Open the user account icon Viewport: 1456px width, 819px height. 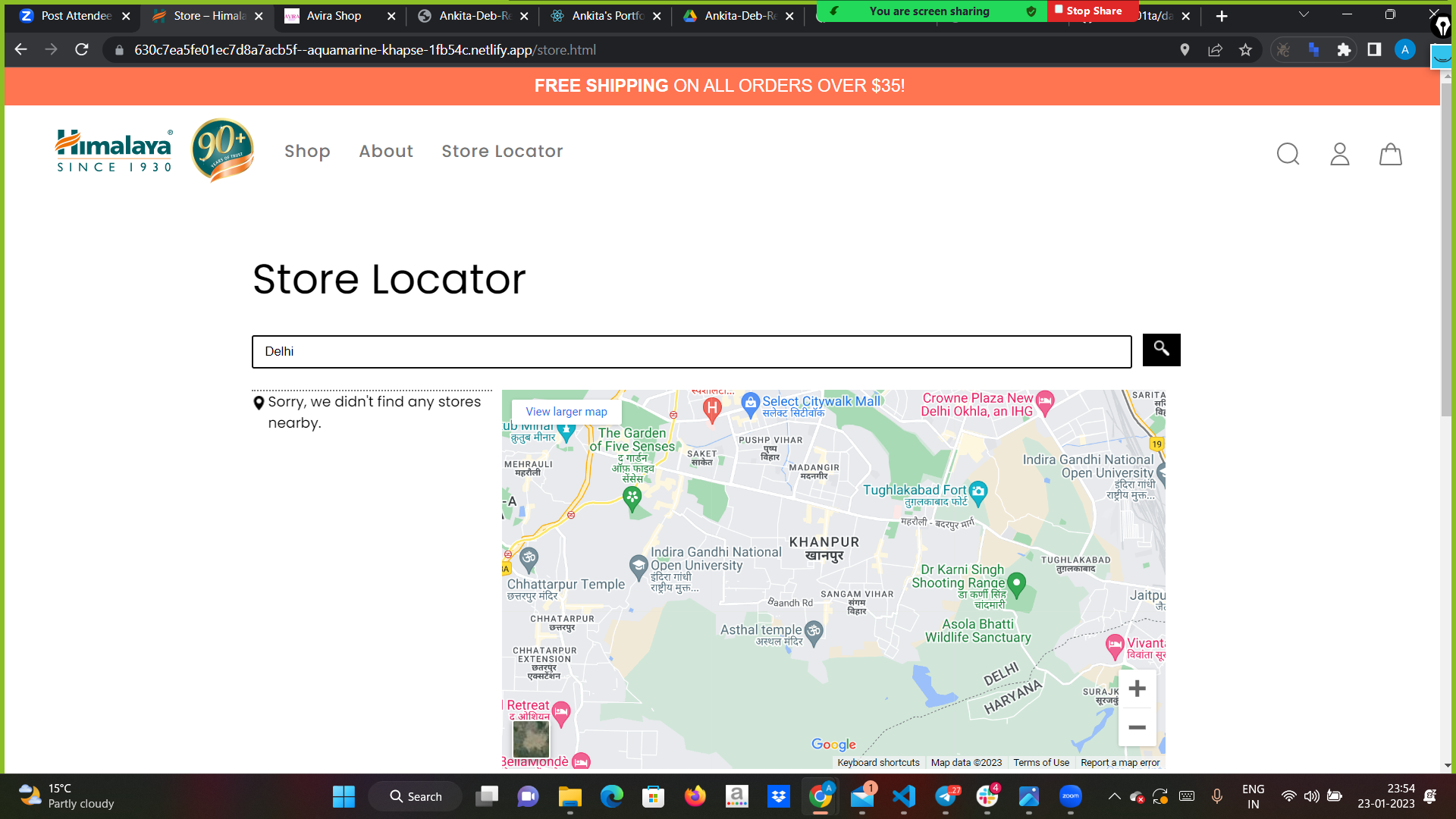tap(1339, 154)
